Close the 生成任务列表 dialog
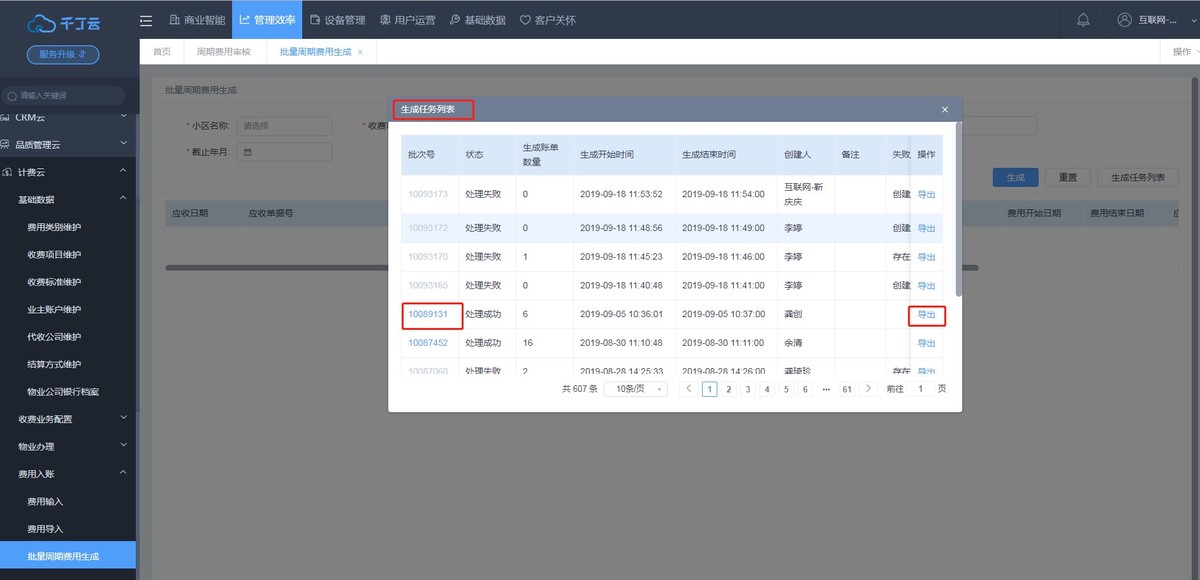This screenshot has width=1200, height=580. pyautogui.click(x=945, y=109)
